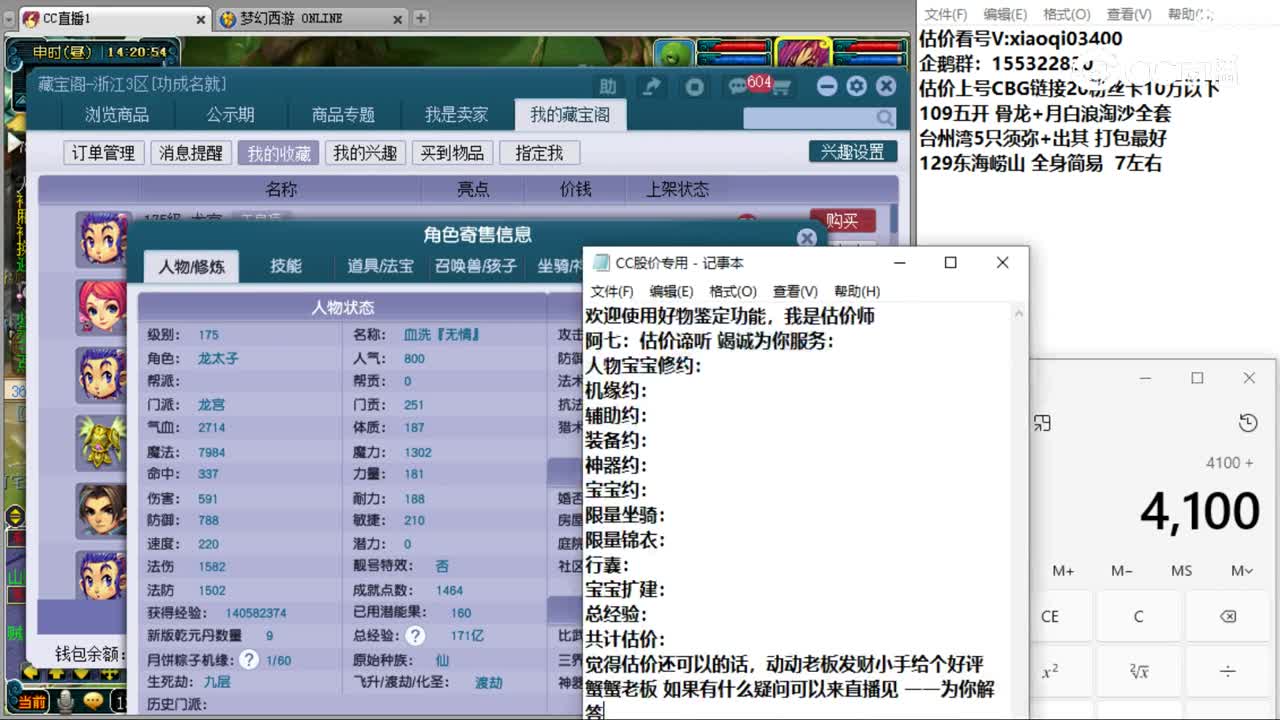Click the square stop icon in 藏宝阁 header
1280x720 pixels.
pyautogui.click(x=695, y=87)
